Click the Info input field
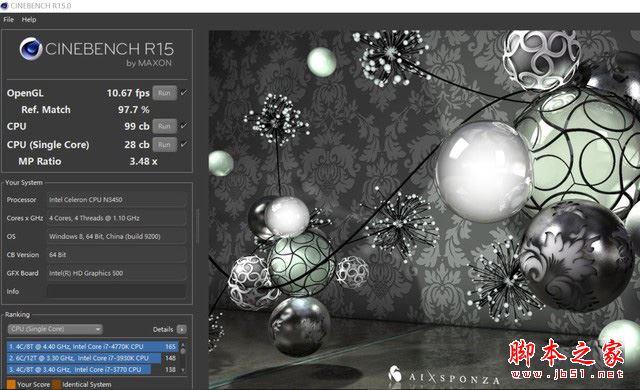This screenshot has width=640, height=390. click(116, 291)
